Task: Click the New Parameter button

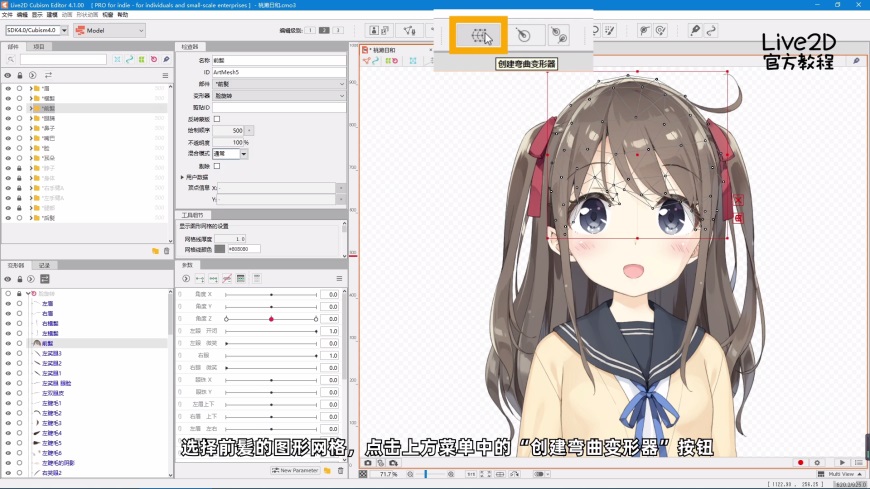Action: click(x=295, y=471)
